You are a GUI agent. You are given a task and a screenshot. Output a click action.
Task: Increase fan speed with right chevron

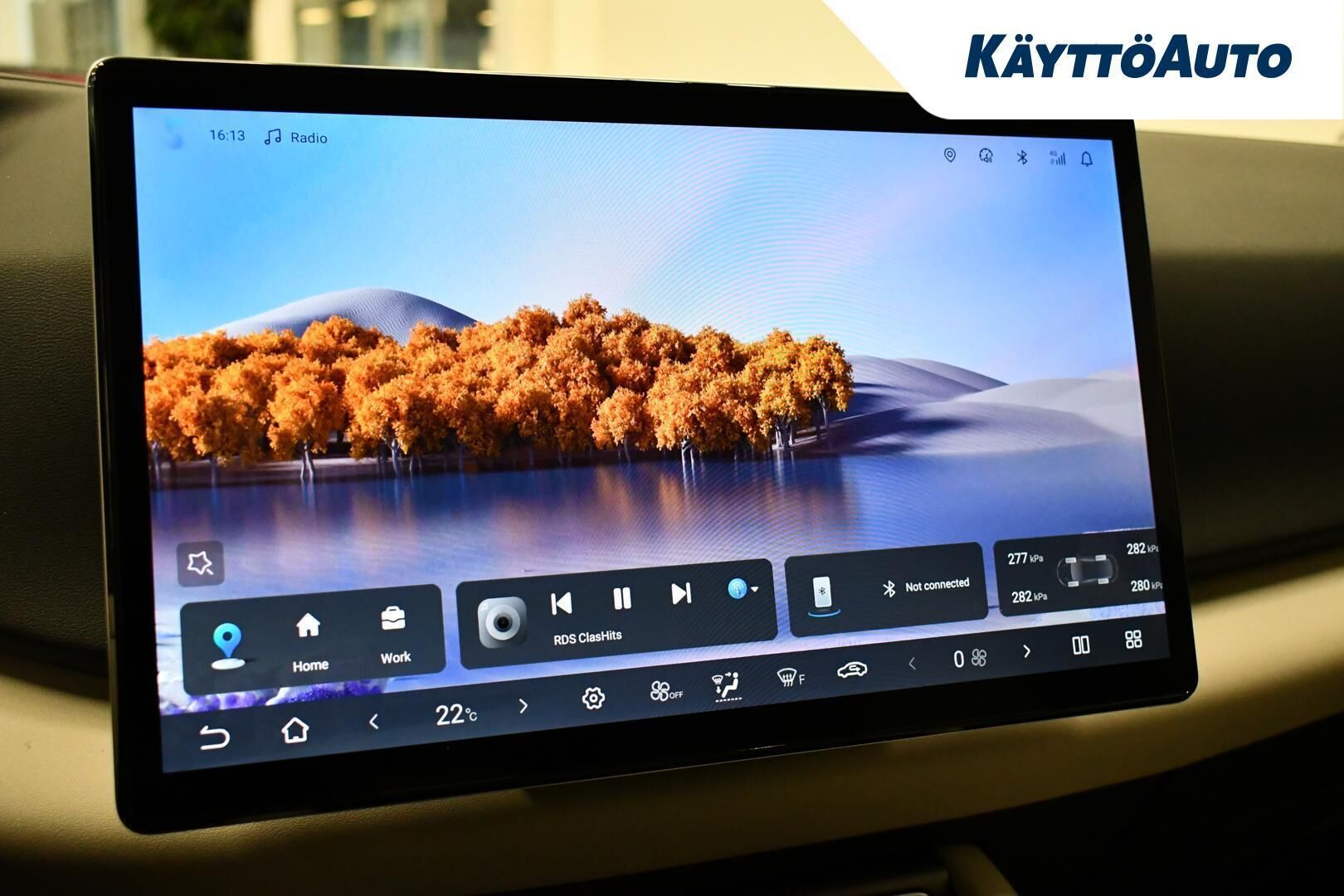[x=1027, y=651]
